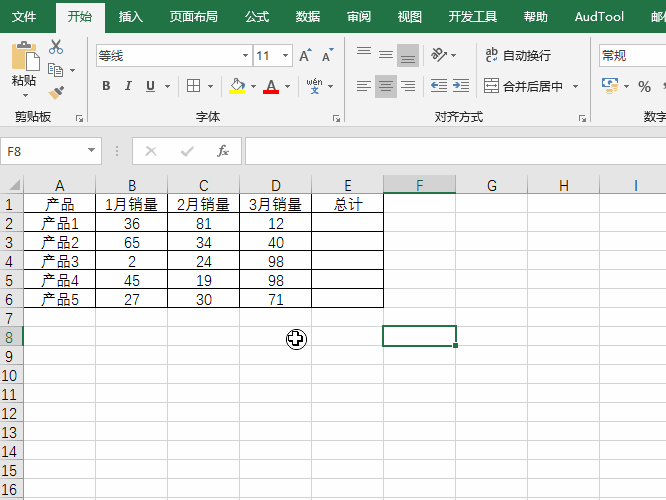666x500 pixels.
Task: Switch to the 公式 Formulas tab
Action: coord(257,17)
